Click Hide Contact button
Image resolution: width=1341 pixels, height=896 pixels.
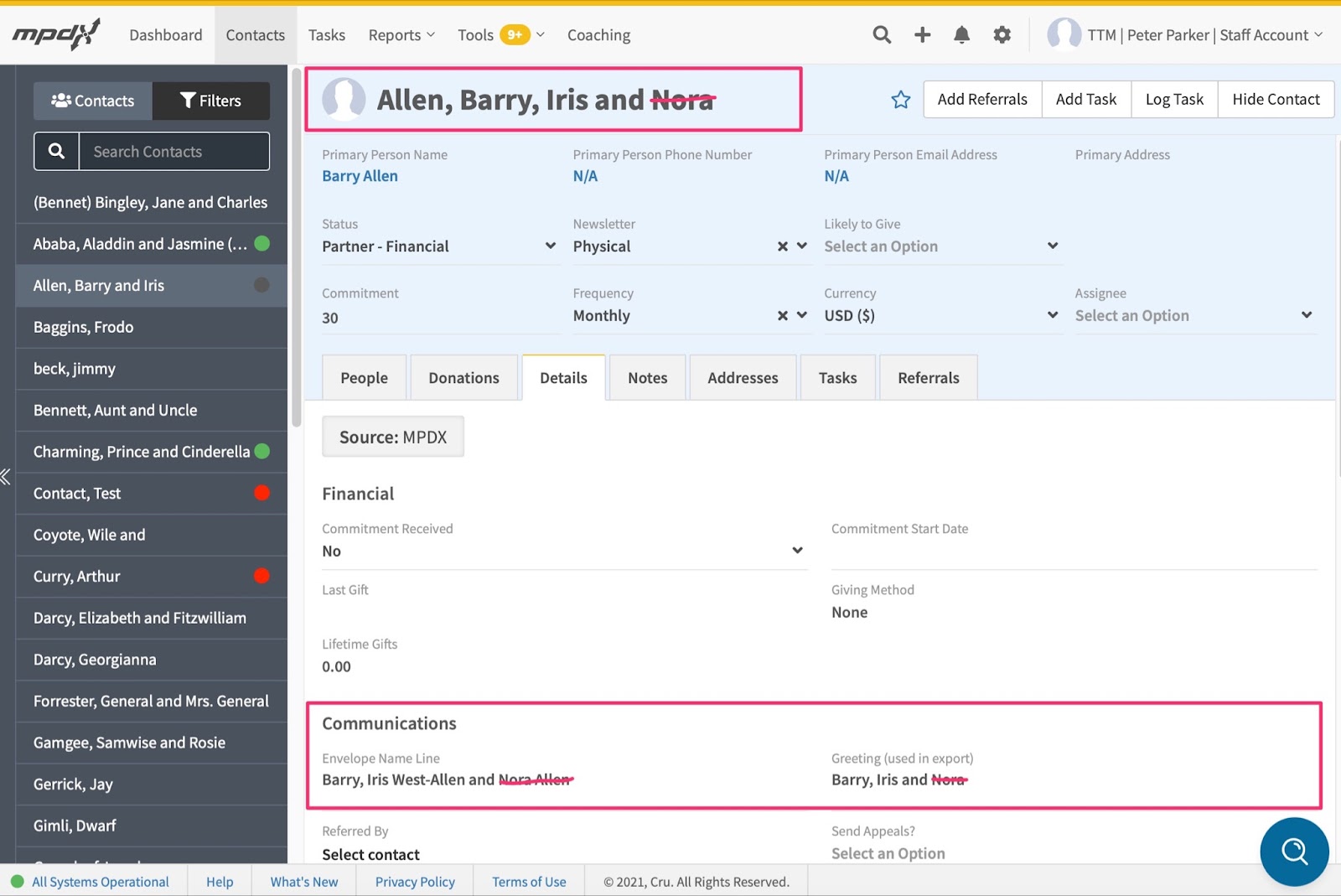[1276, 100]
